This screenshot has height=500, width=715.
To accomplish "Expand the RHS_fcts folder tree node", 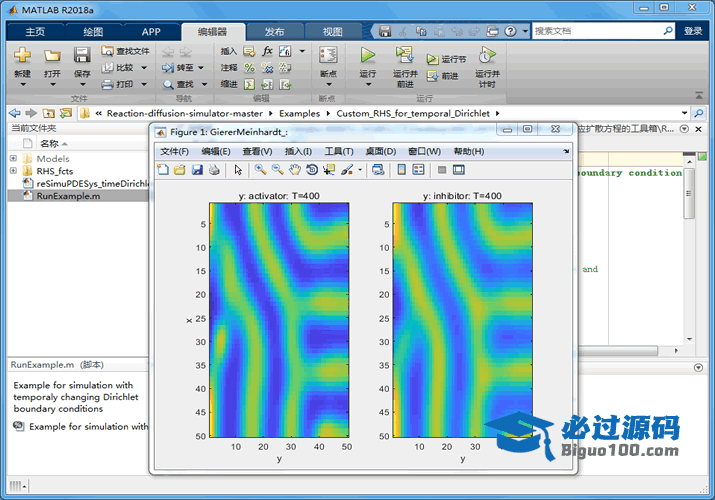I will click(13, 170).
